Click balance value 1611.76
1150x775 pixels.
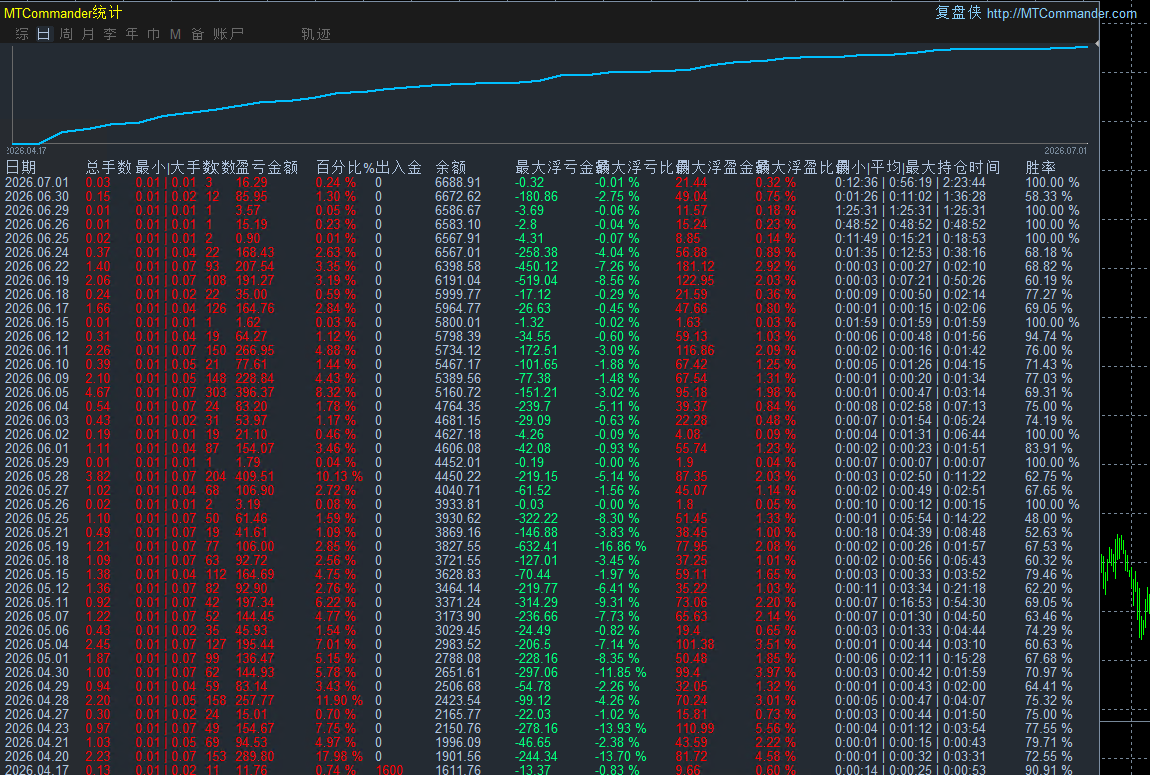coord(458,770)
